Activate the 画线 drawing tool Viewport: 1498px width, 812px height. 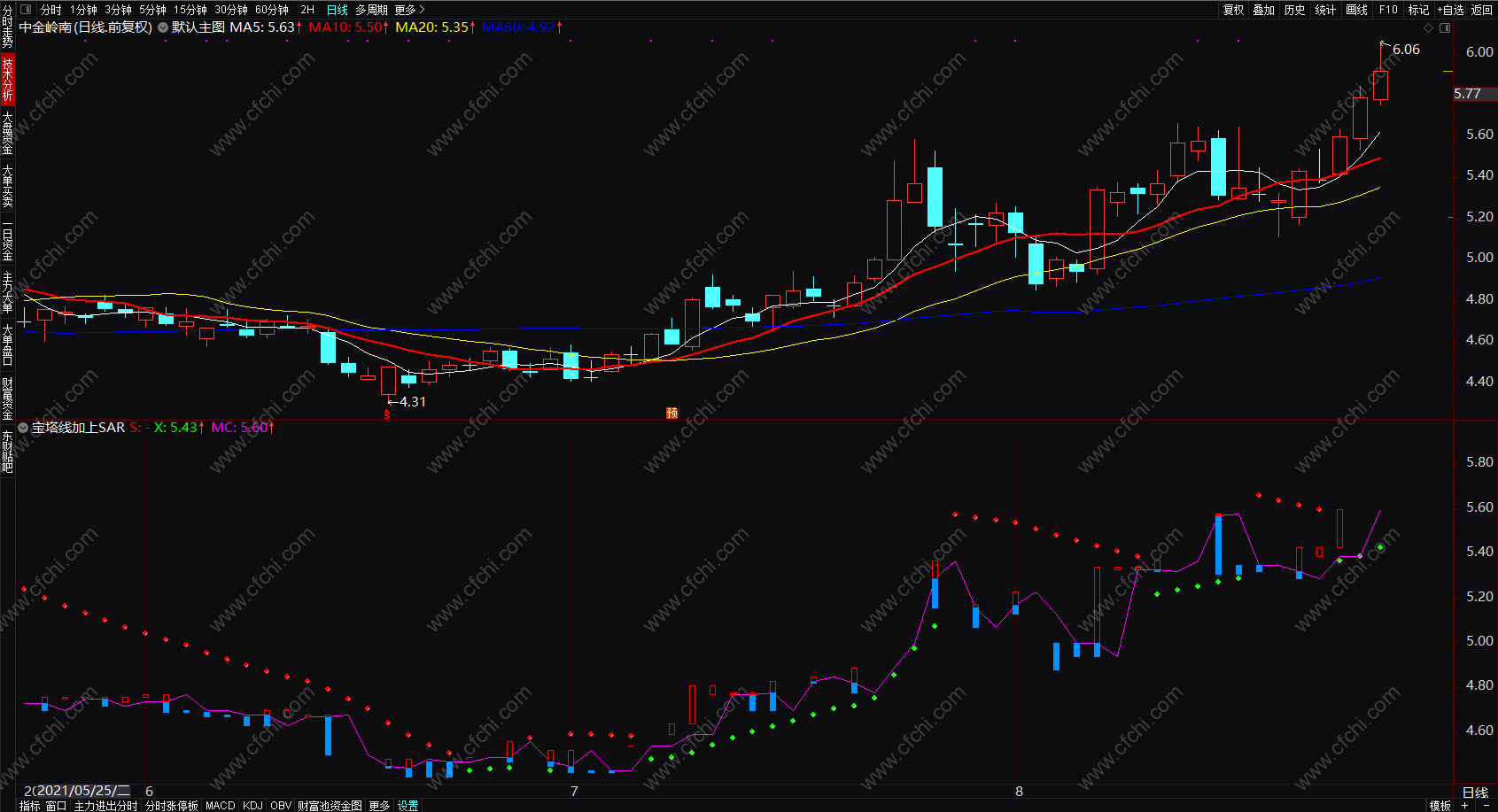(x=1357, y=10)
